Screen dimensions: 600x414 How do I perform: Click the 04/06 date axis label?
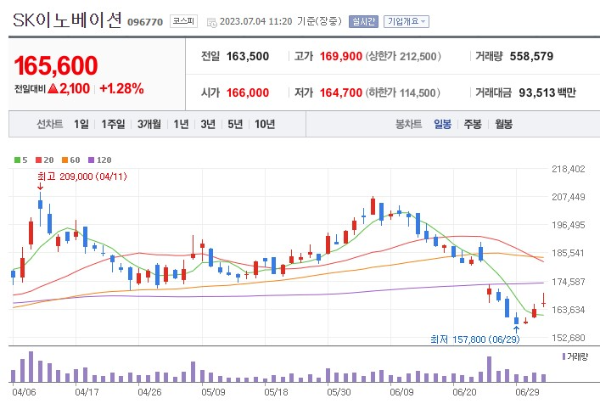(24, 392)
